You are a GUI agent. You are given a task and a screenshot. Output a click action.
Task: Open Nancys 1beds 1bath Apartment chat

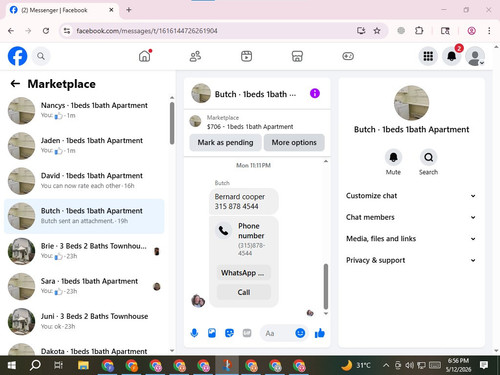84,111
